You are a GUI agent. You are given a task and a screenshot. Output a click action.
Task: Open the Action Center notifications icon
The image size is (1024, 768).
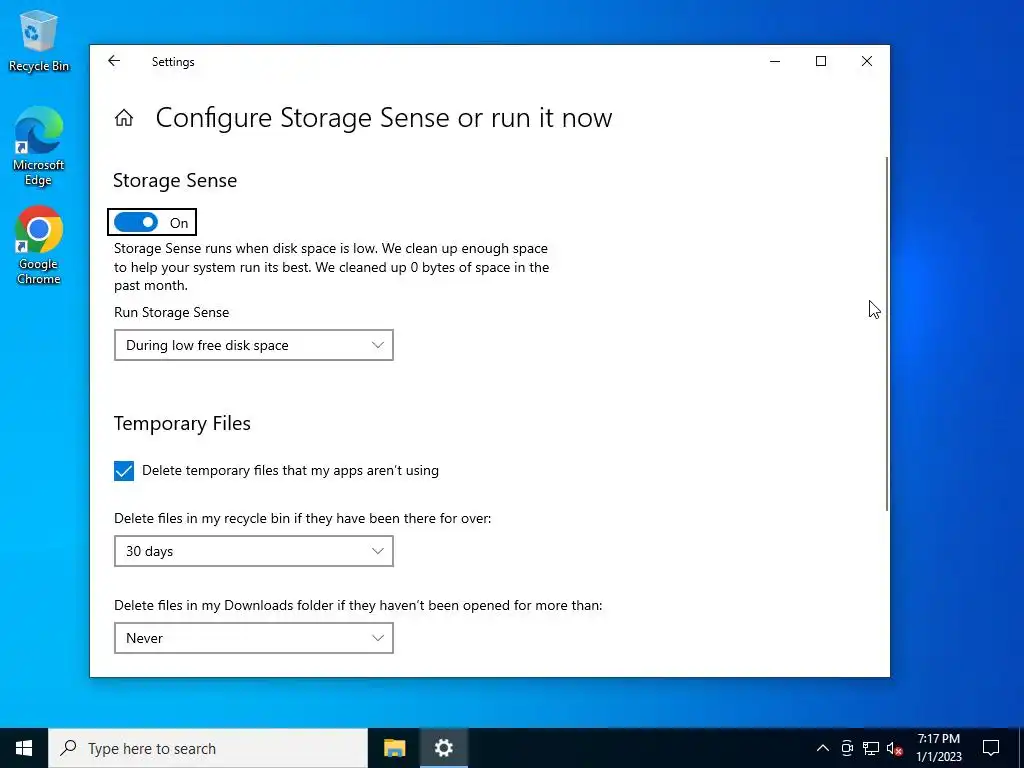point(991,748)
